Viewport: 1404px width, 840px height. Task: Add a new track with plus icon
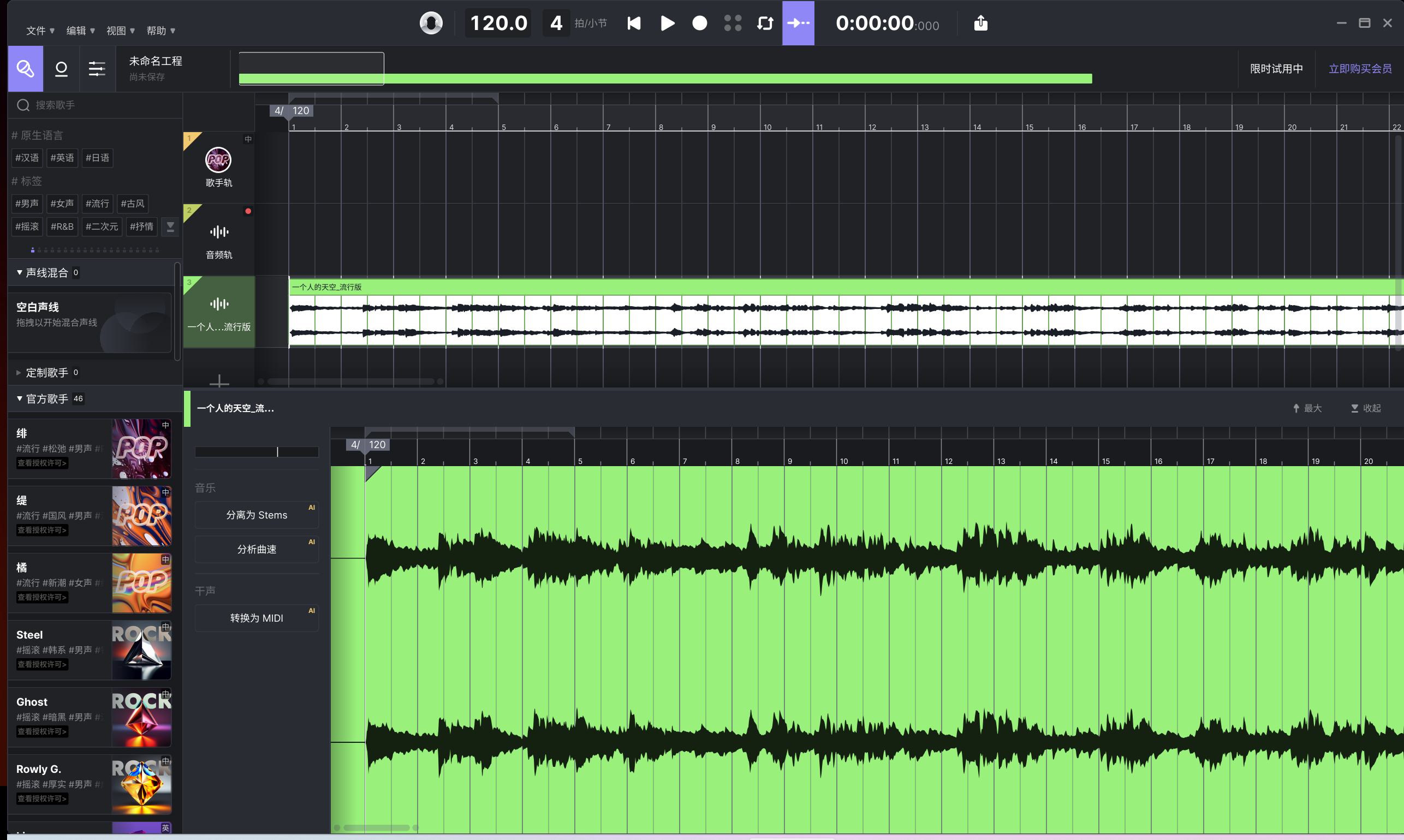[x=219, y=382]
